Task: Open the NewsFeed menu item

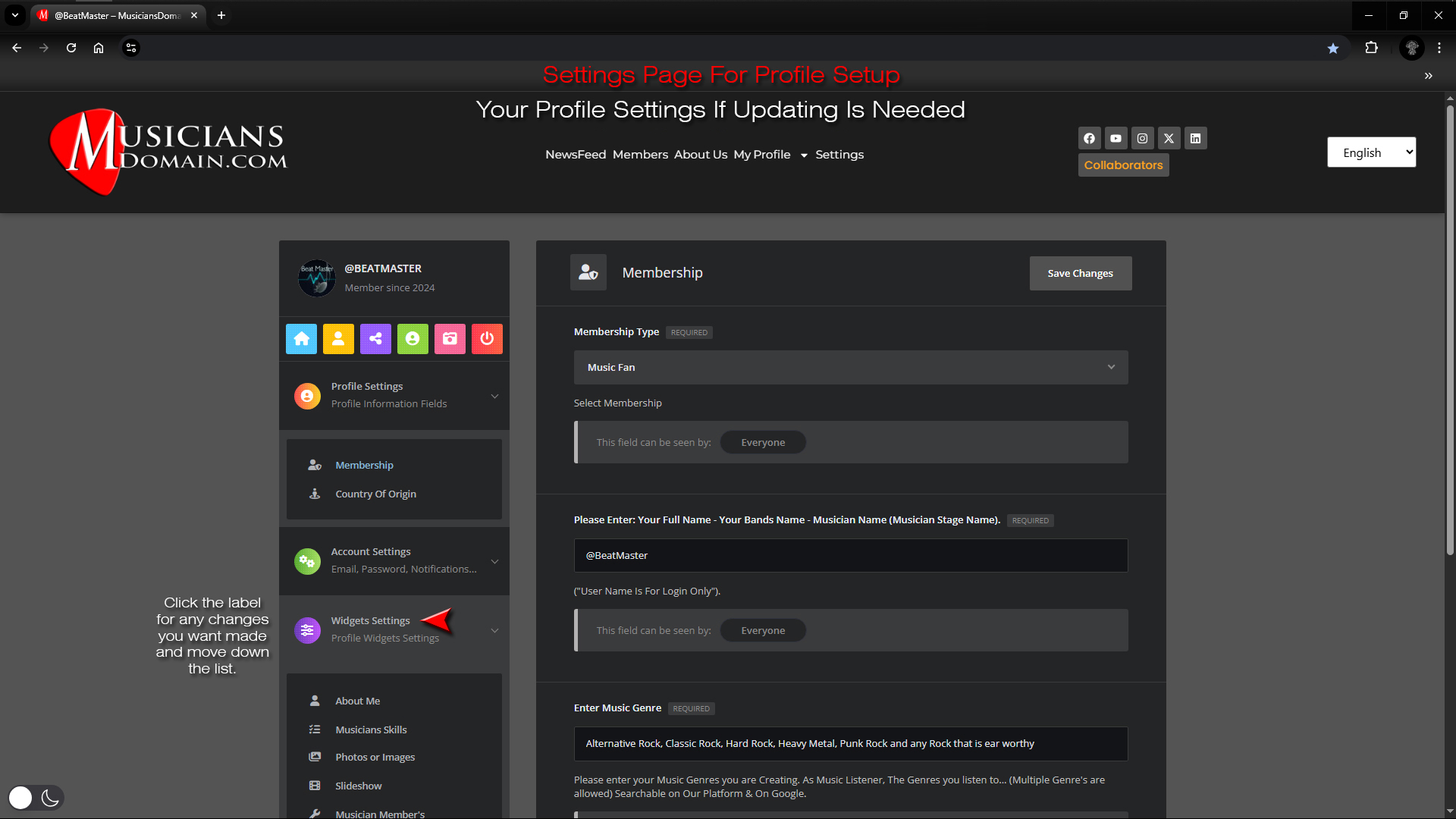Action: (576, 155)
